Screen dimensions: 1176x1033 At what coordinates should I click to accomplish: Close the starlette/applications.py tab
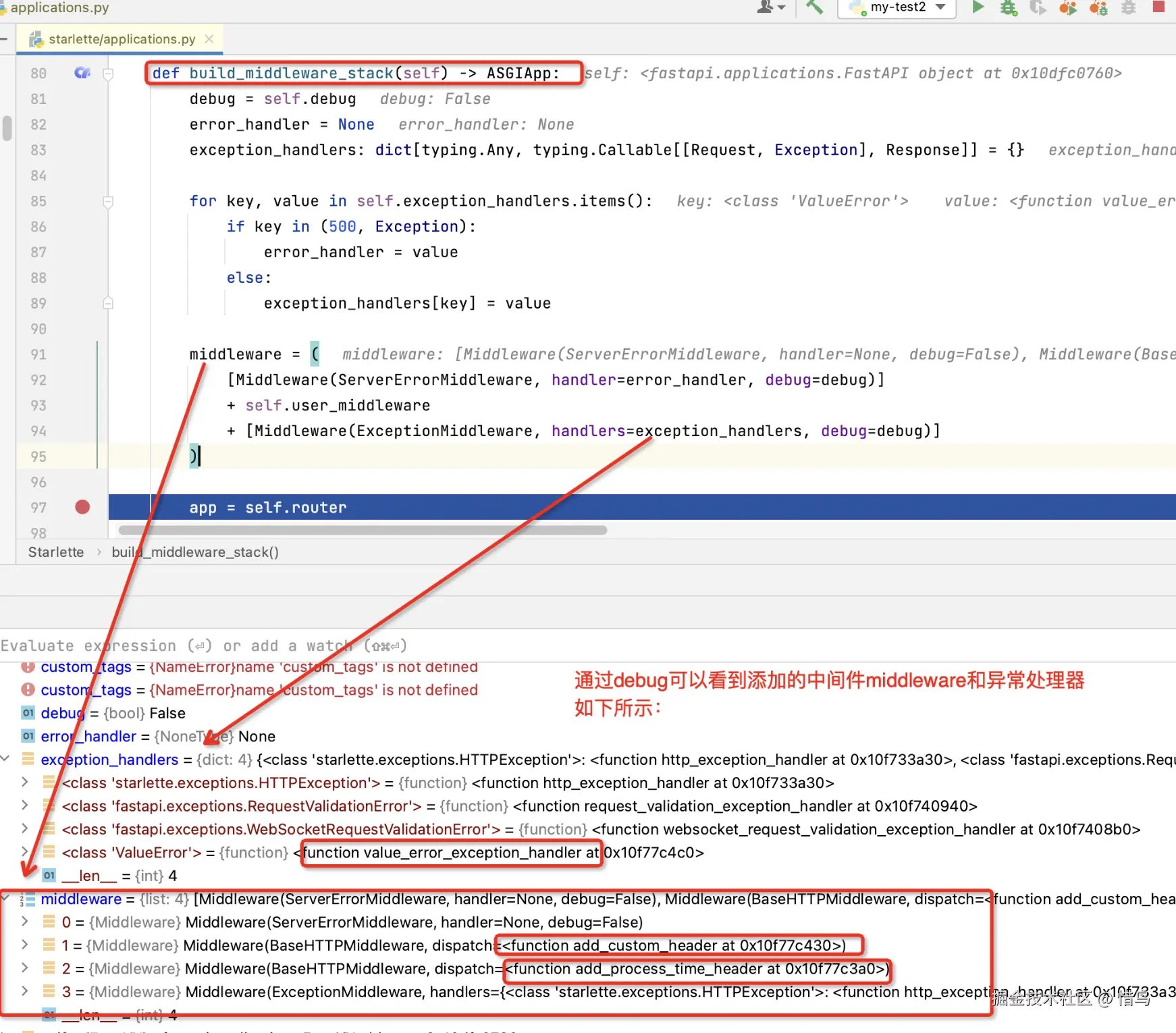tap(209, 39)
